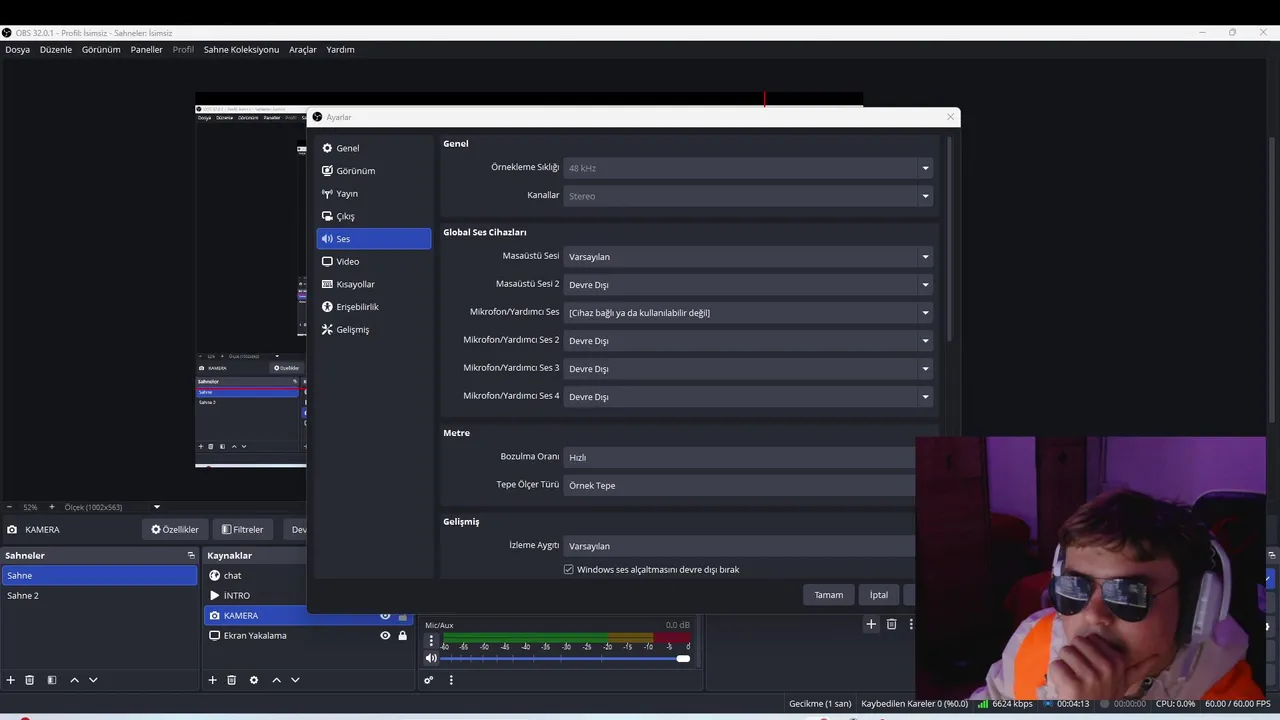Zoom out the preview with minus icon
This screenshot has width=1280, height=720.
pos(10,507)
